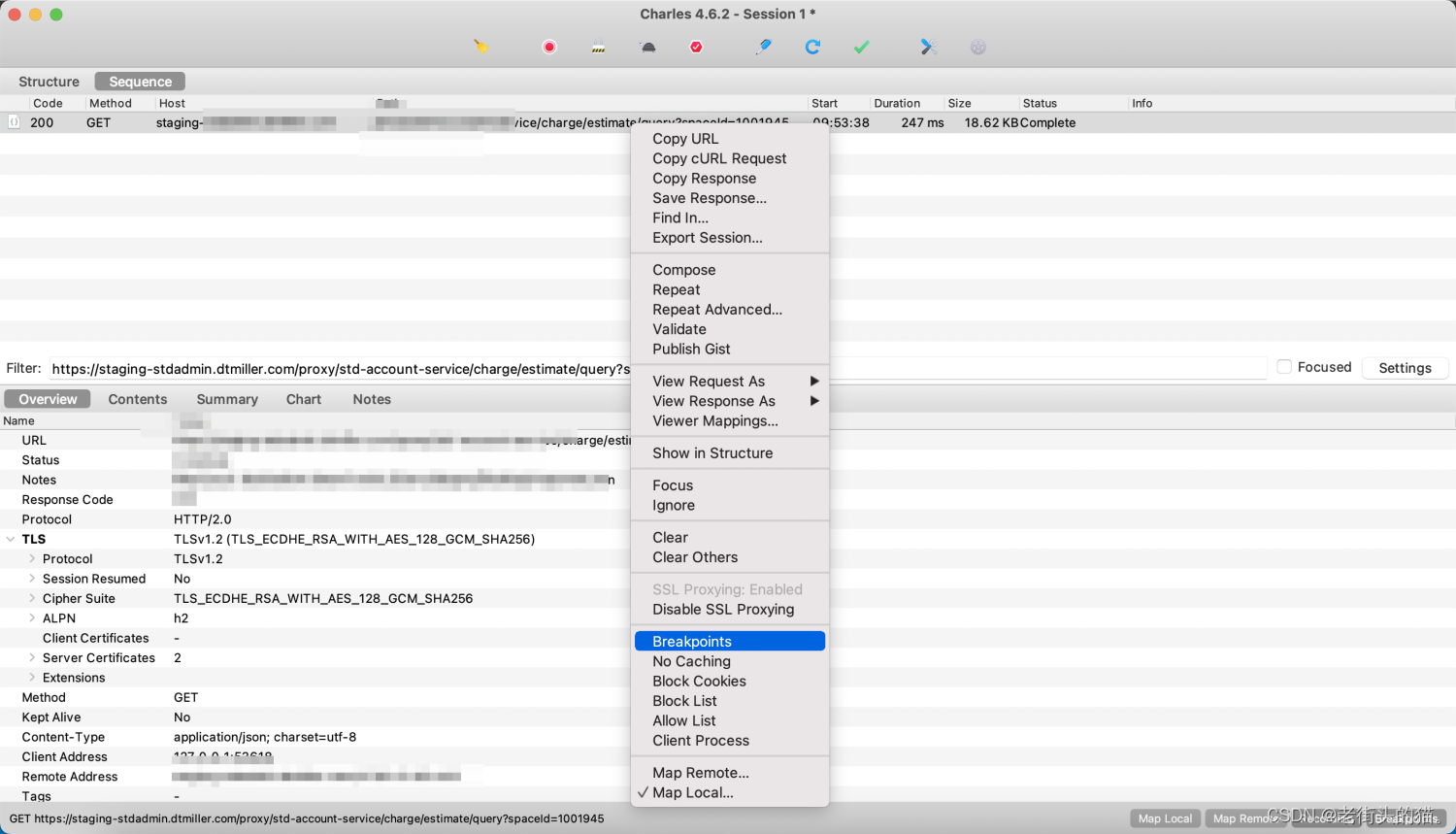Open the Chart tab
Screen dimensions: 1456x834
coord(304,399)
